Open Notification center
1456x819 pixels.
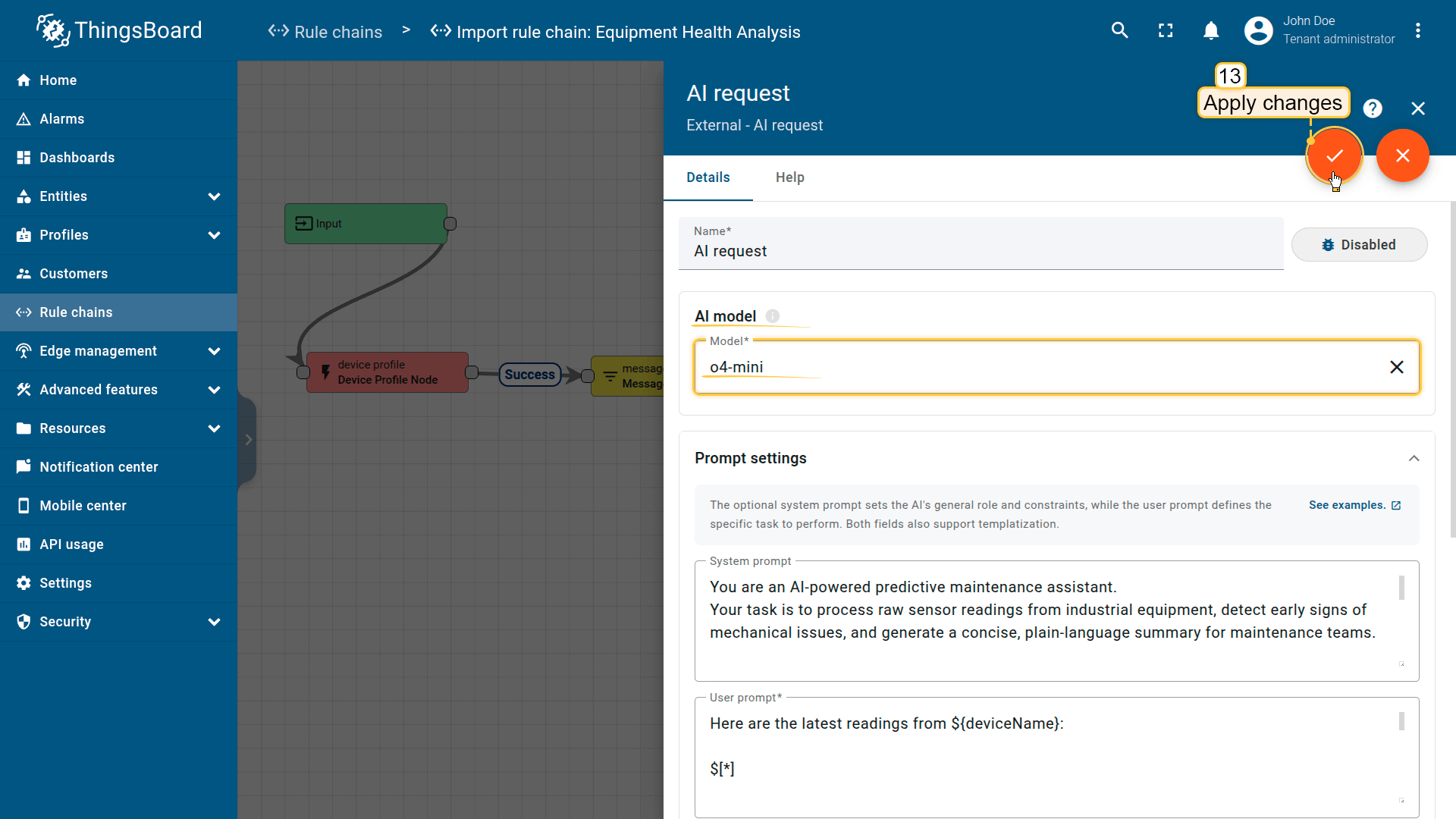click(x=118, y=467)
